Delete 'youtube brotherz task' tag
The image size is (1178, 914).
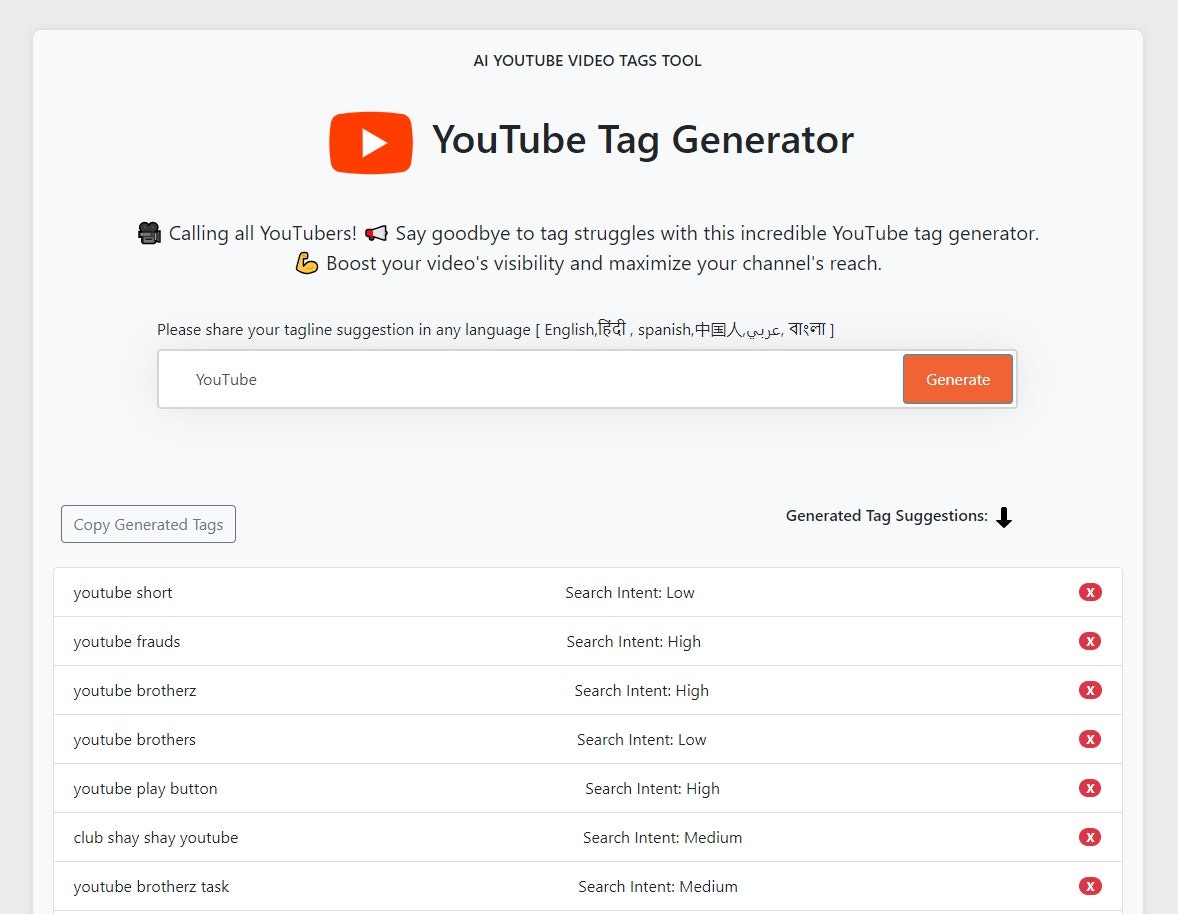point(1089,886)
